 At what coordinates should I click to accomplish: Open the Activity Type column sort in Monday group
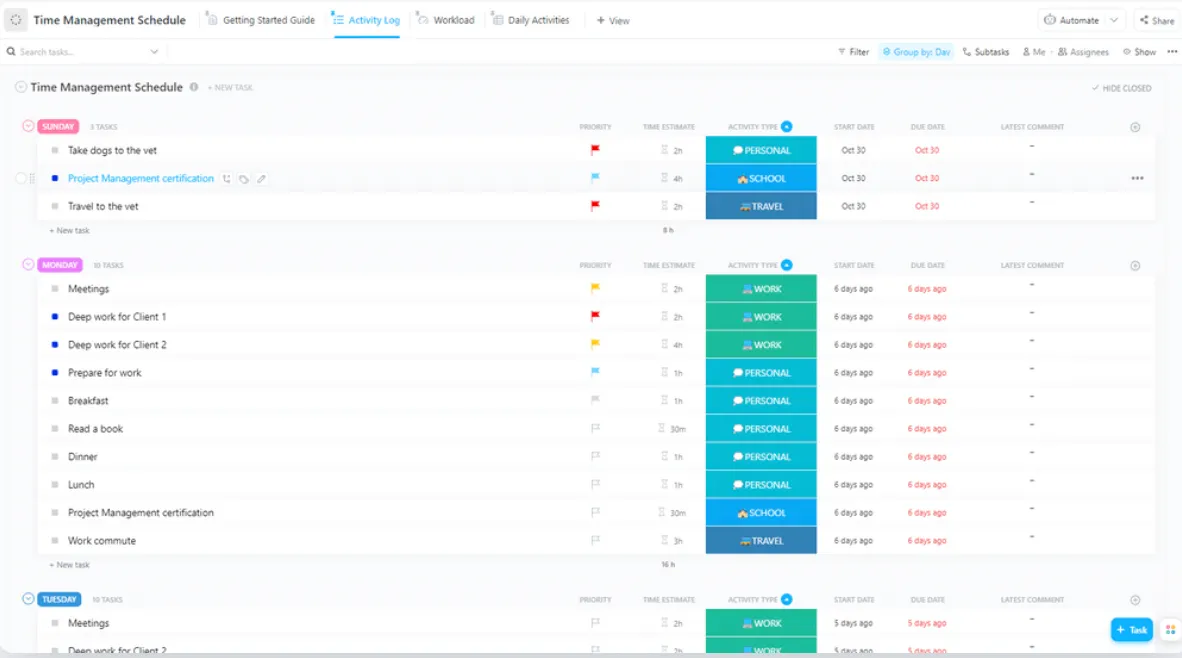tap(786, 265)
